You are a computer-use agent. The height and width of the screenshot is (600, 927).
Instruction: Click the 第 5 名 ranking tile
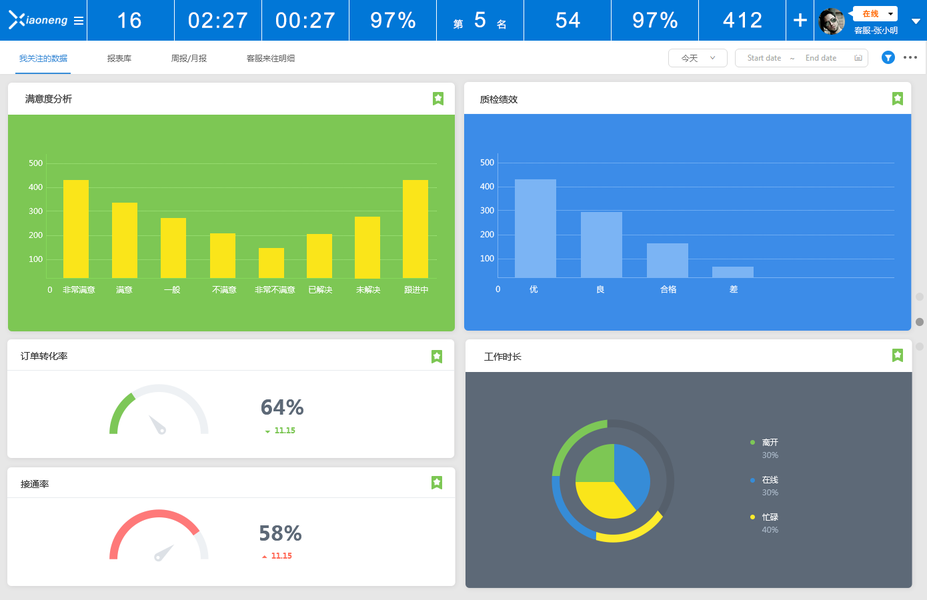pos(480,20)
